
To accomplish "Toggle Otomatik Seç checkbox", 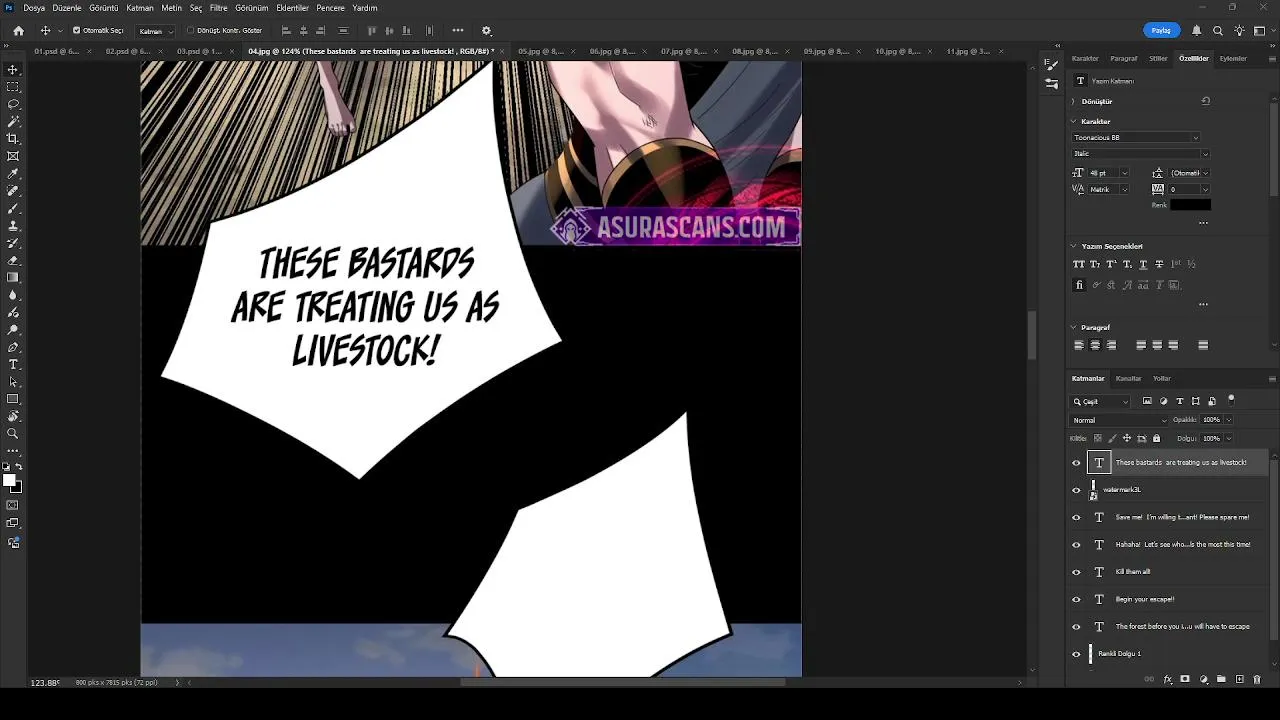I will click(x=76, y=31).
